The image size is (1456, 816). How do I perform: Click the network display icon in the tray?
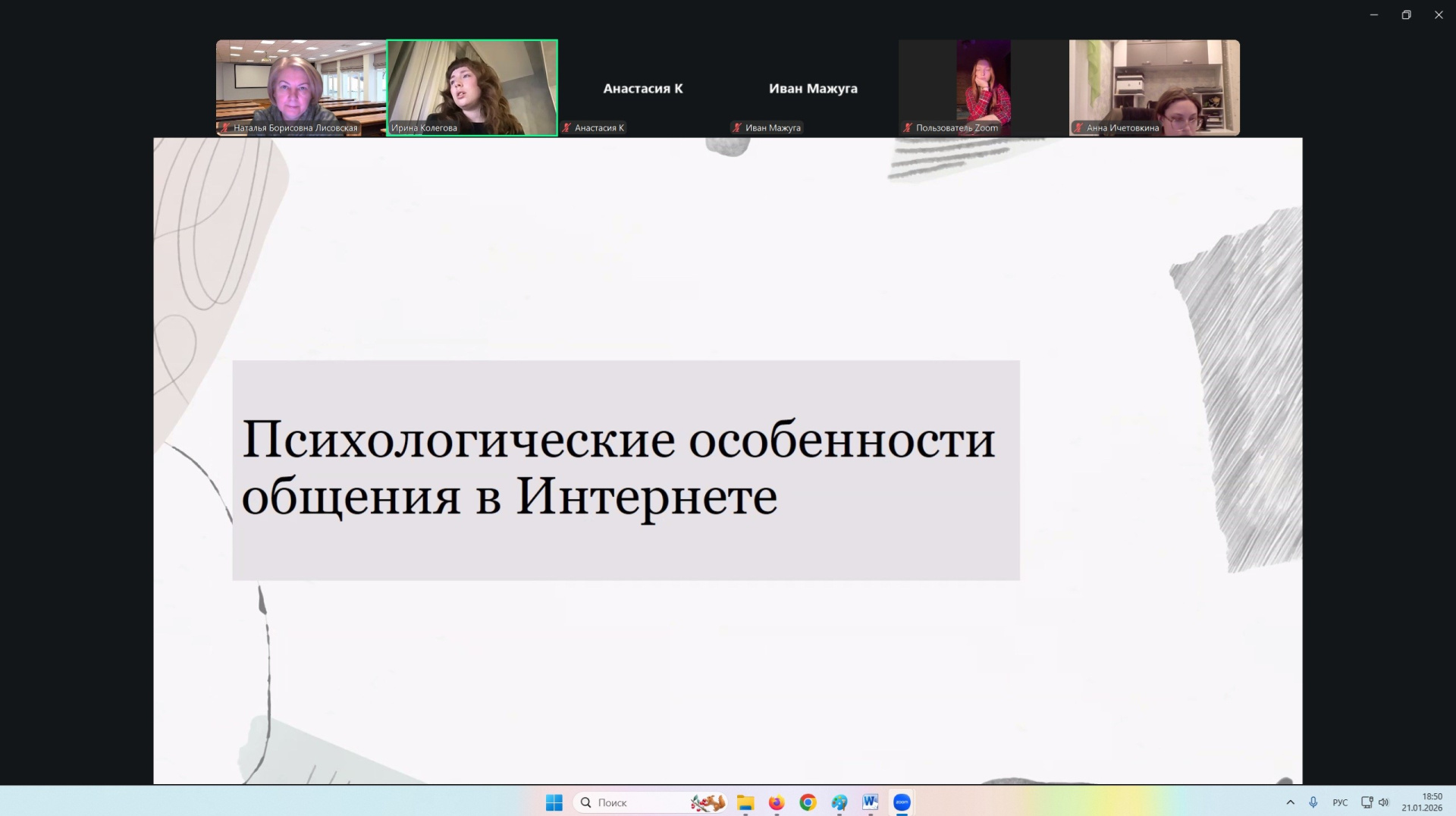(1367, 802)
